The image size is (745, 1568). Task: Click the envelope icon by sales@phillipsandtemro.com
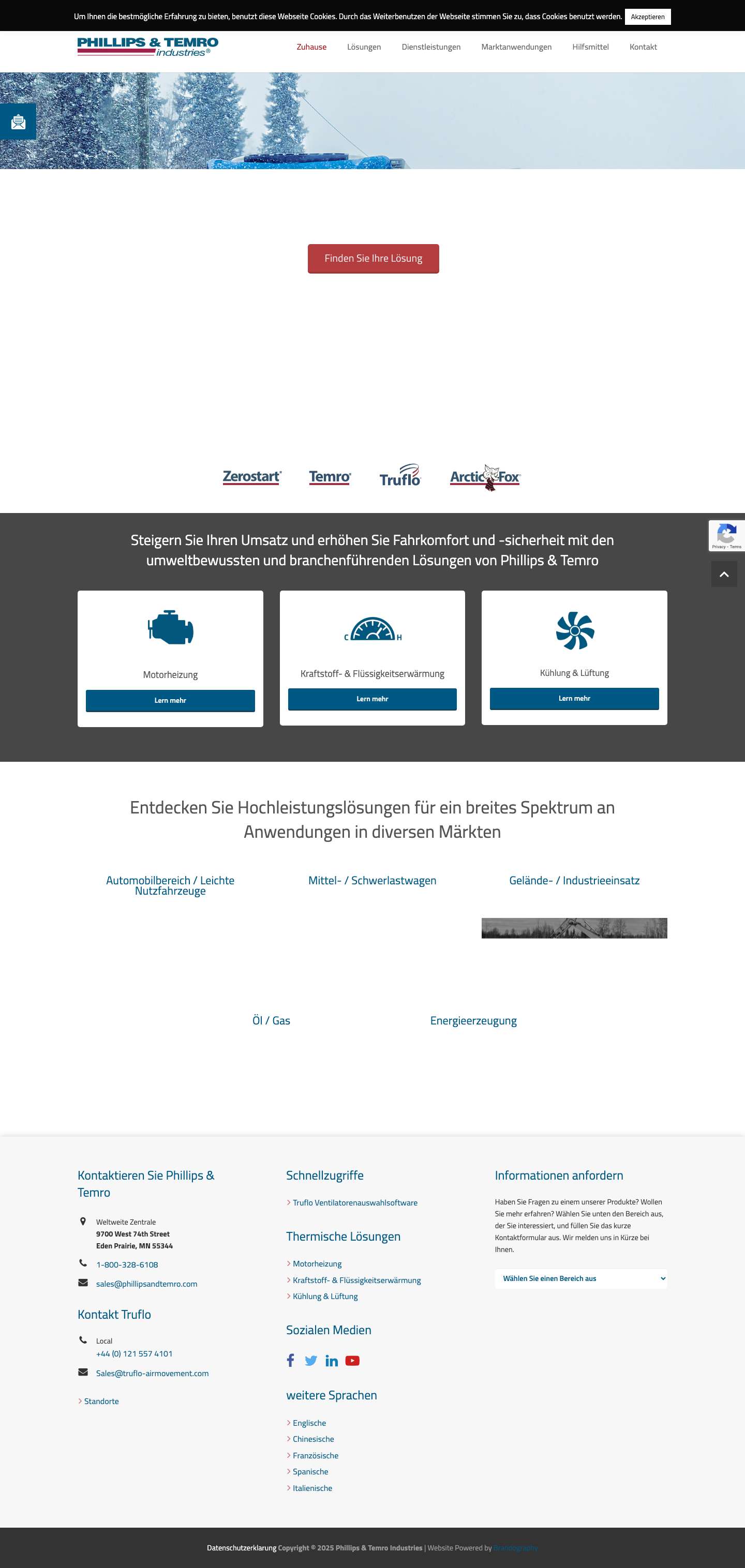tap(83, 1283)
